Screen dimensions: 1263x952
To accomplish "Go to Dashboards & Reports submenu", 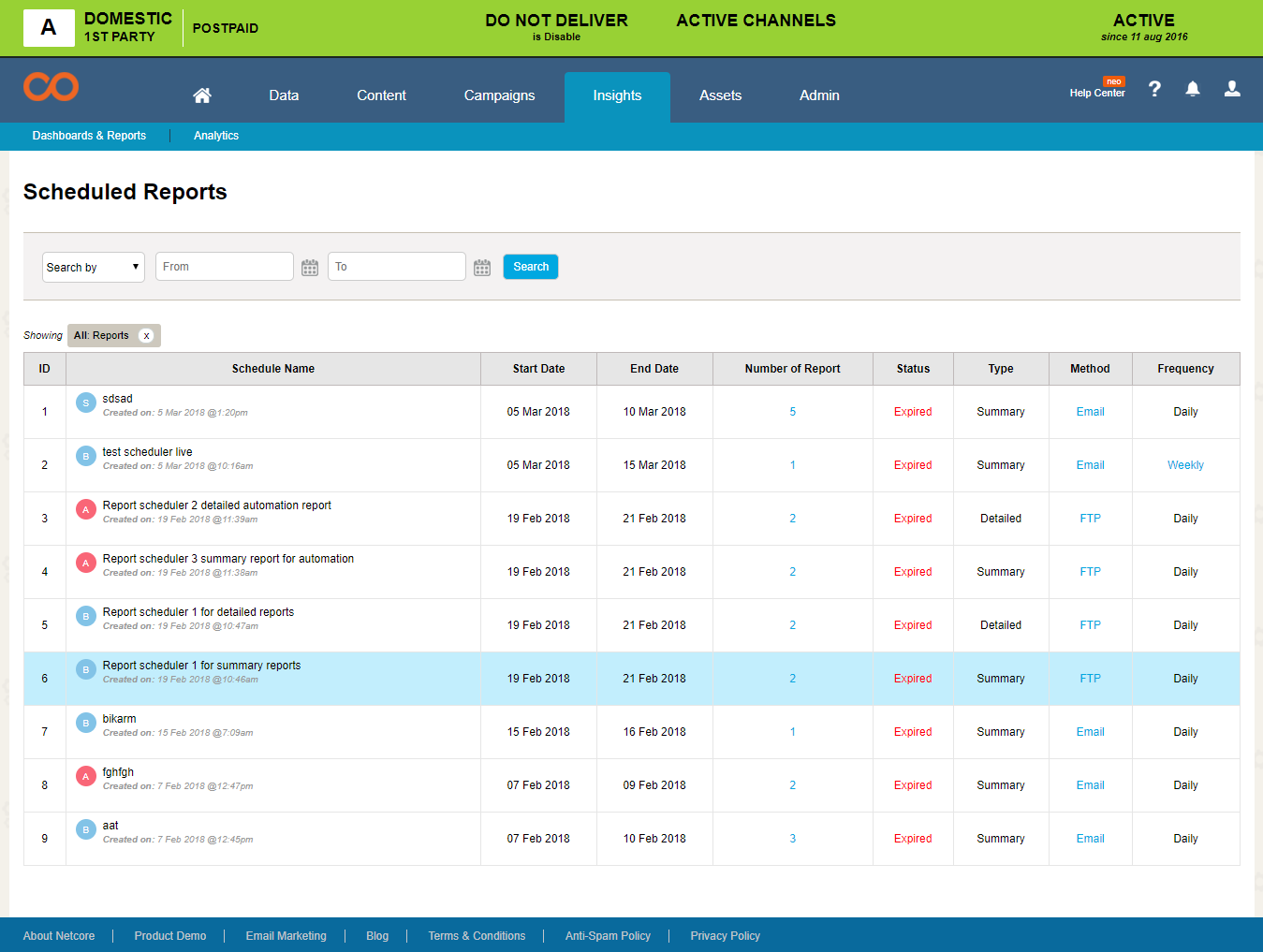I will (89, 136).
